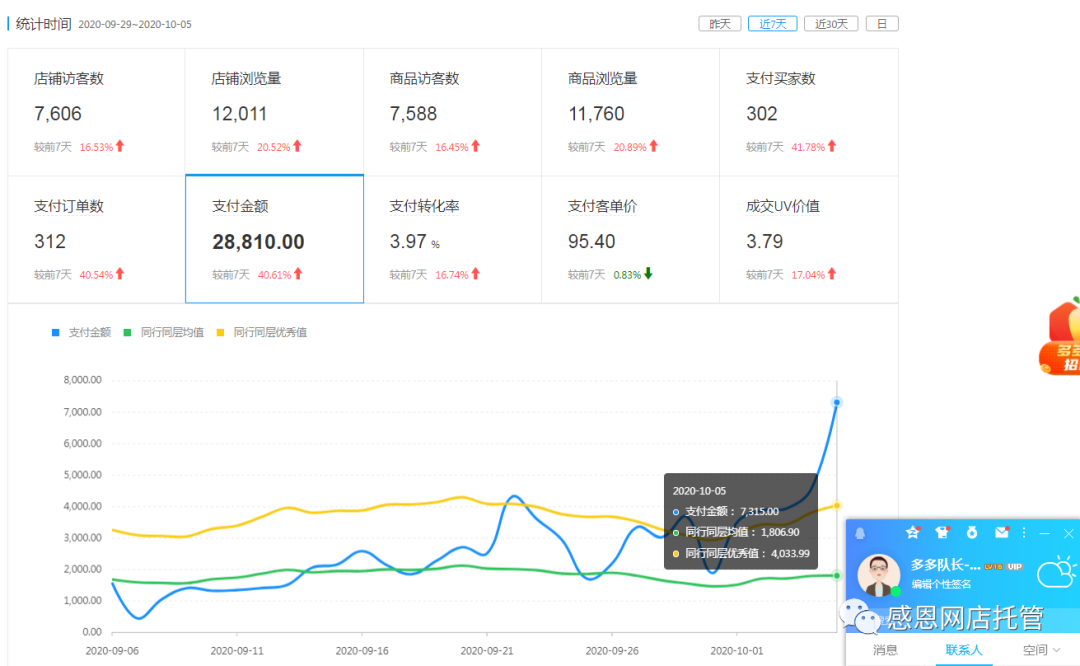
Task: Click the green online status dot
Action: click(895, 591)
